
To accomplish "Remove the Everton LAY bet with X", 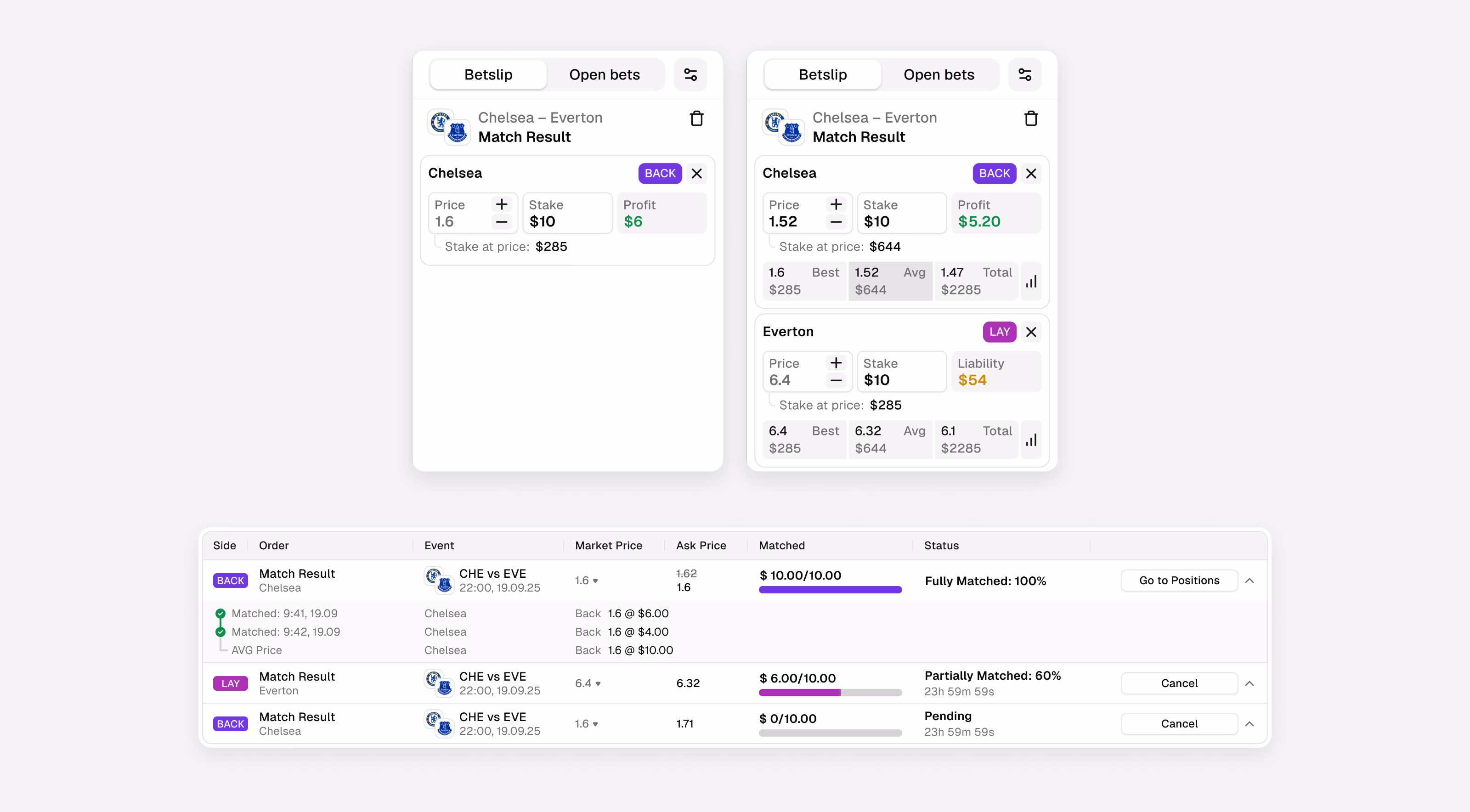I will click(1030, 332).
